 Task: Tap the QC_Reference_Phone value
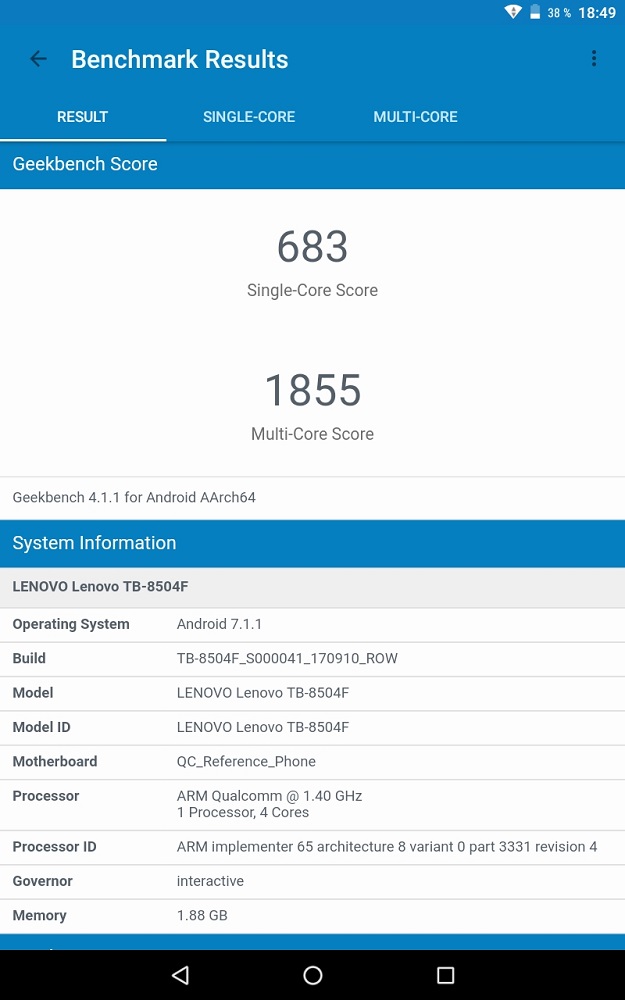(x=246, y=761)
